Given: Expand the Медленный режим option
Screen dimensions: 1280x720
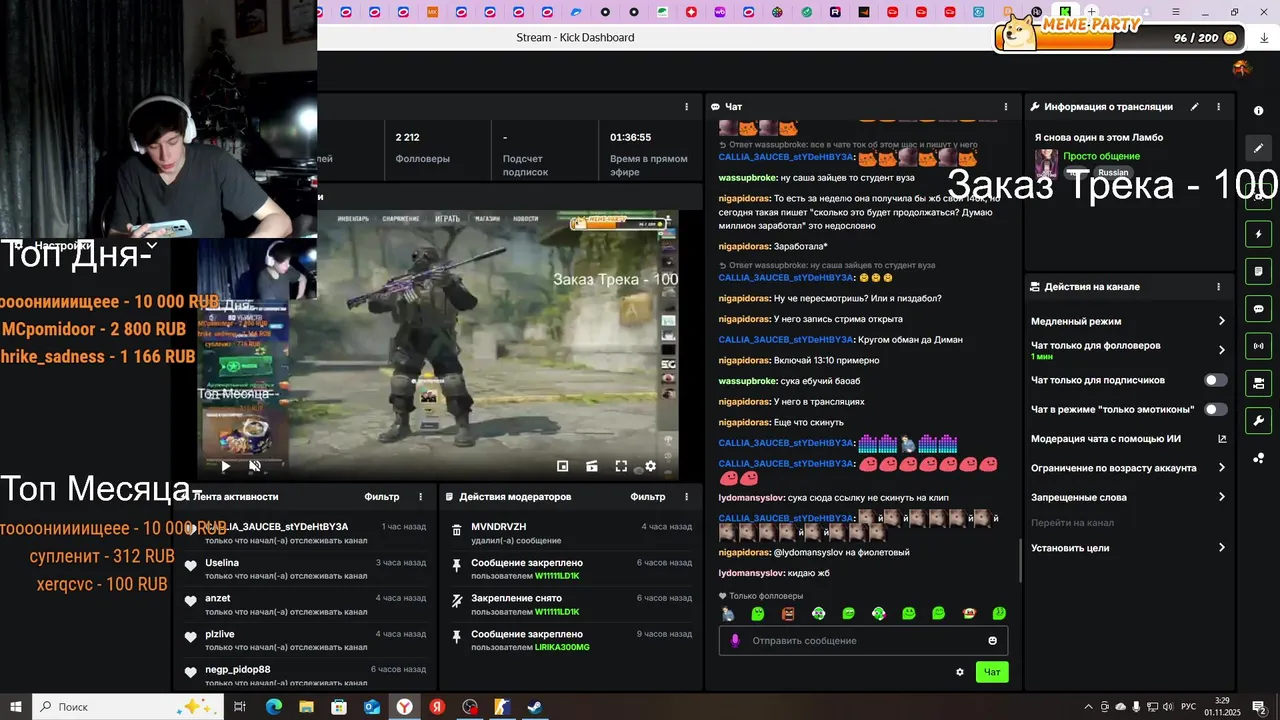Looking at the screenshot, I should [1128, 321].
